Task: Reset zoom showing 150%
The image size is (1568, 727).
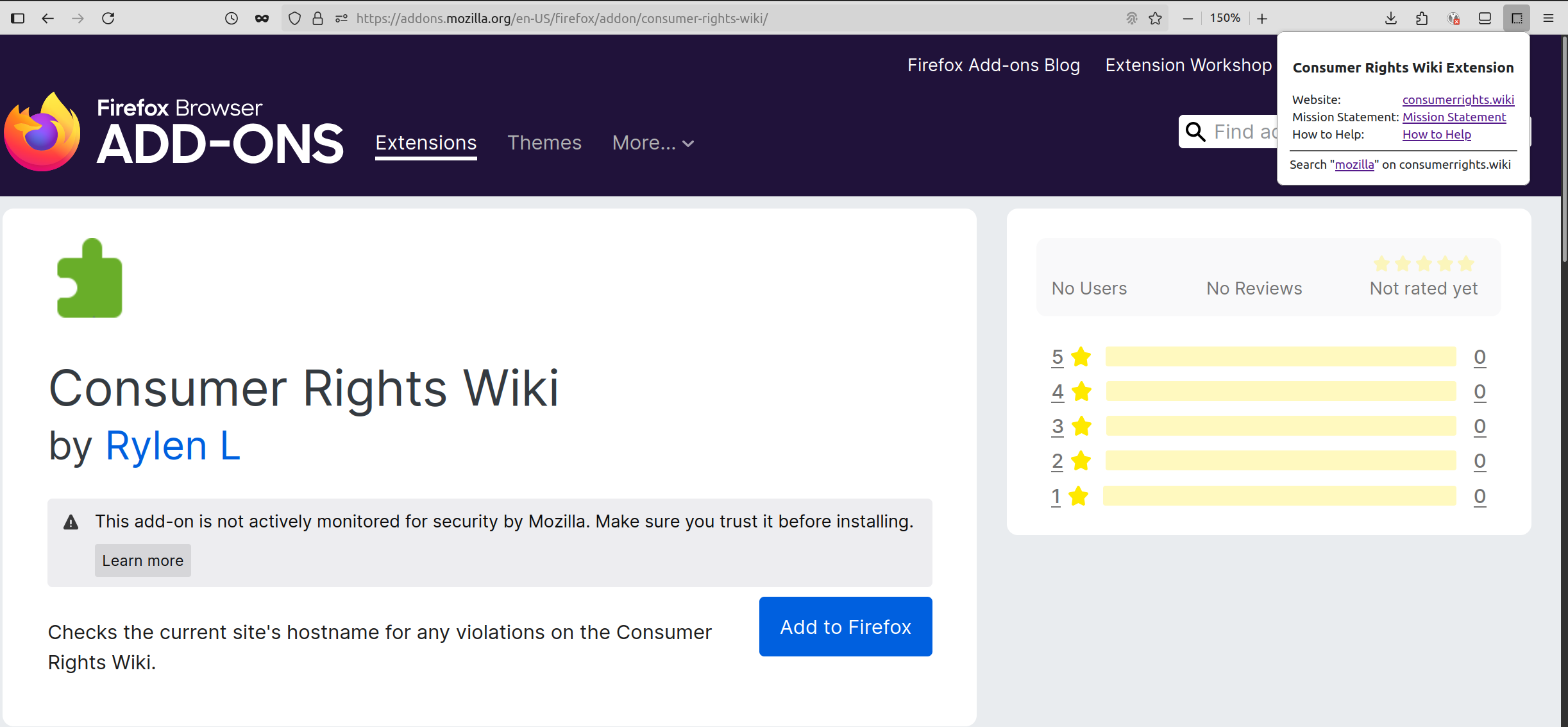Action: pyautogui.click(x=1225, y=18)
